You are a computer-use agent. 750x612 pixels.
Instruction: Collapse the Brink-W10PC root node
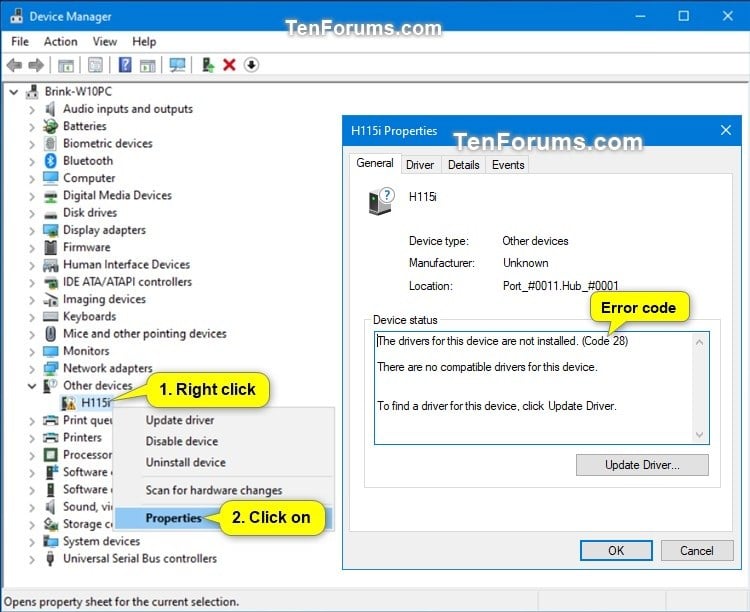[14, 91]
